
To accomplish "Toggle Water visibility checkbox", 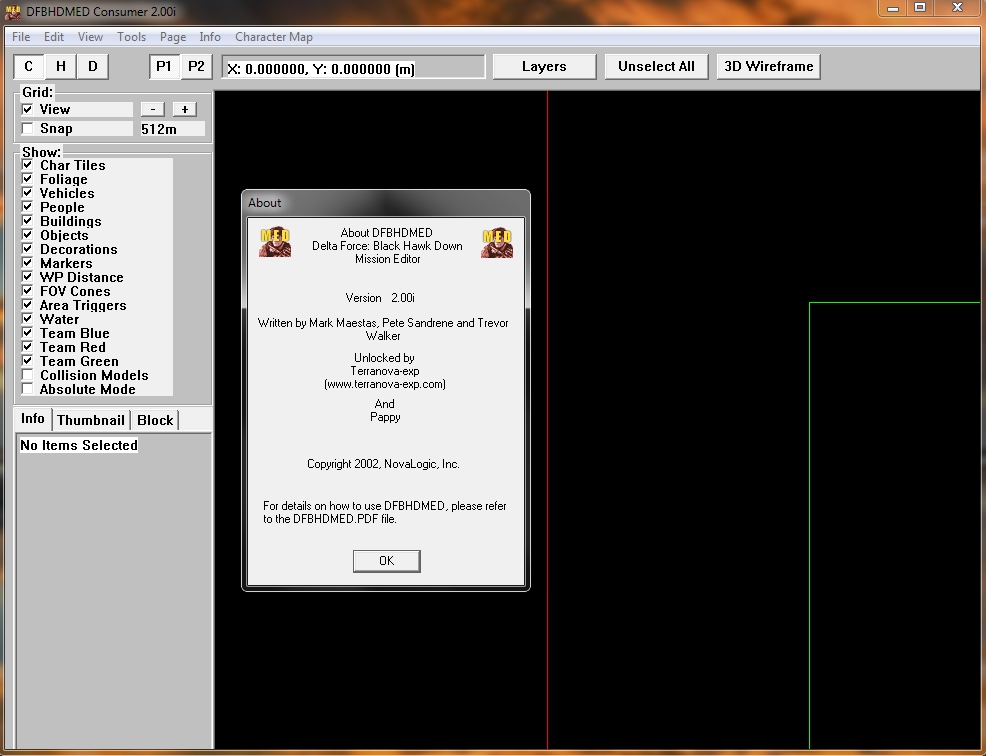I will 27,319.
